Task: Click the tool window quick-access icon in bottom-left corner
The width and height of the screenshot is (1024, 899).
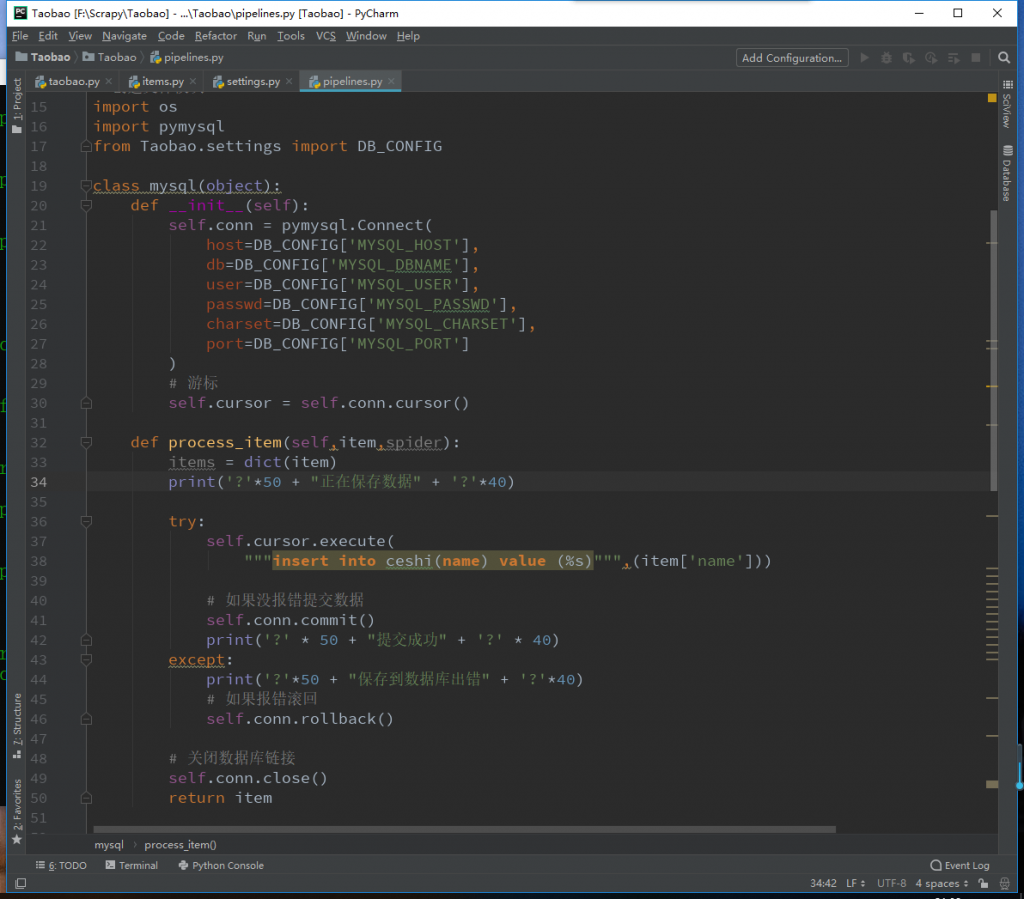Action: point(20,884)
